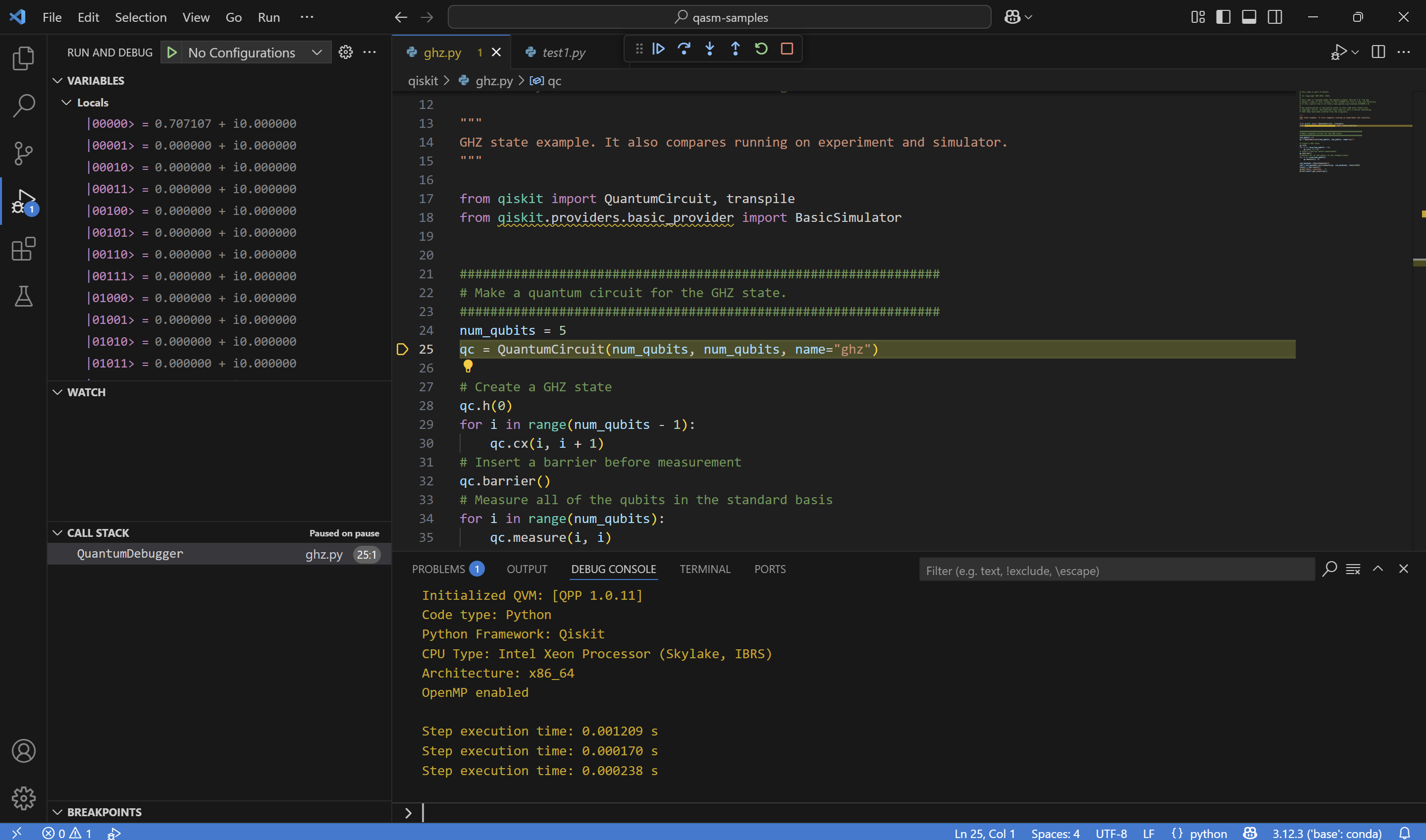Screen dimensions: 1426x840
Task: Open the Search view in activity bar
Action: click(x=23, y=105)
